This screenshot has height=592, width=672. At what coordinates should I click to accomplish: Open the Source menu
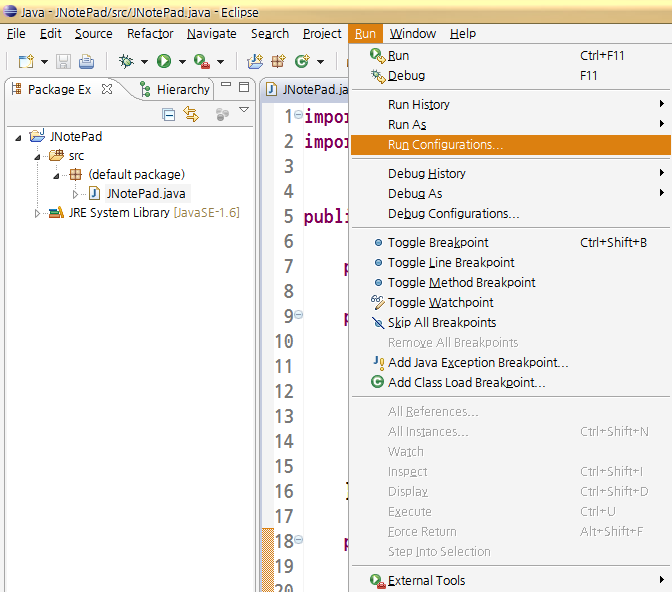(94, 33)
